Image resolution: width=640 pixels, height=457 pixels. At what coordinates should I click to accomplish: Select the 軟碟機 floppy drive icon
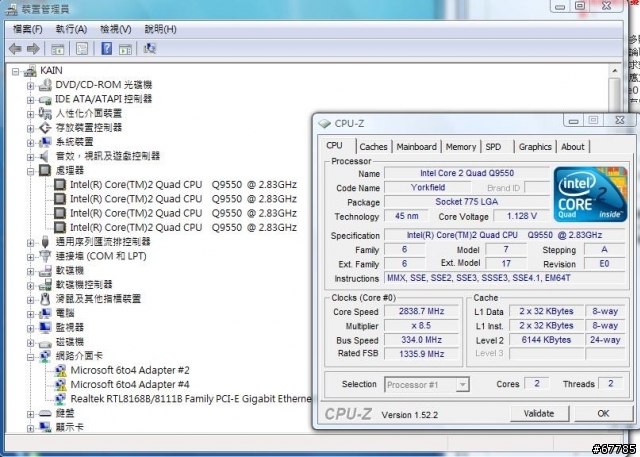pyautogui.click(x=45, y=271)
